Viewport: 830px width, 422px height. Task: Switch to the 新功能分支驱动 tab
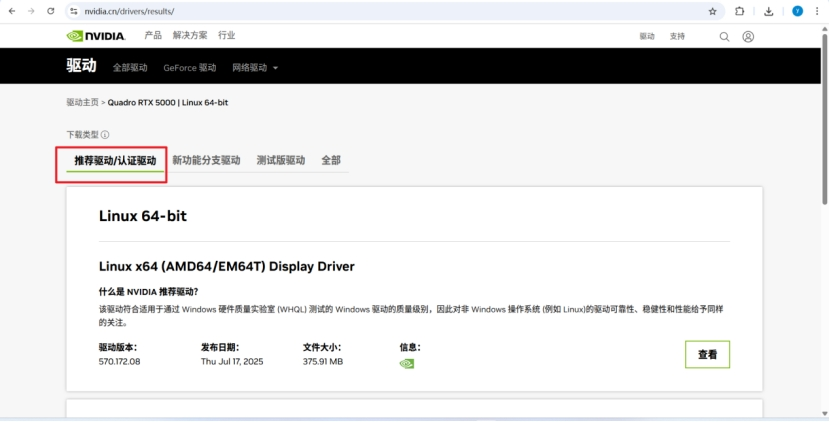(206, 160)
